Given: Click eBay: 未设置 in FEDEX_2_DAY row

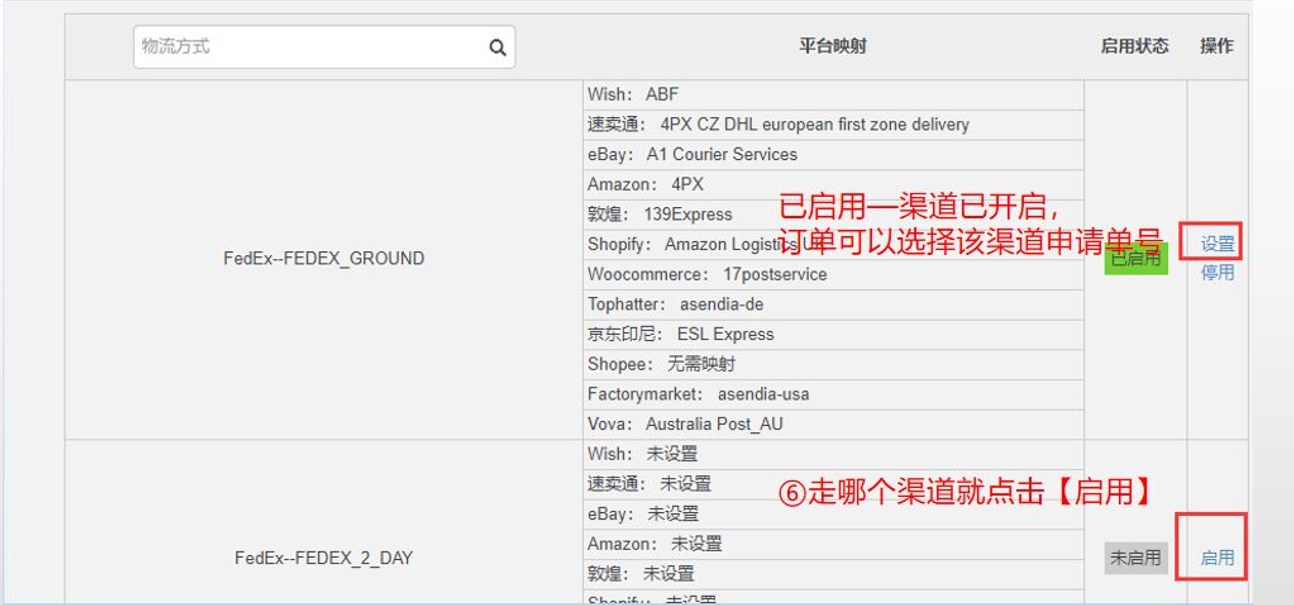Looking at the screenshot, I should tap(833, 515).
